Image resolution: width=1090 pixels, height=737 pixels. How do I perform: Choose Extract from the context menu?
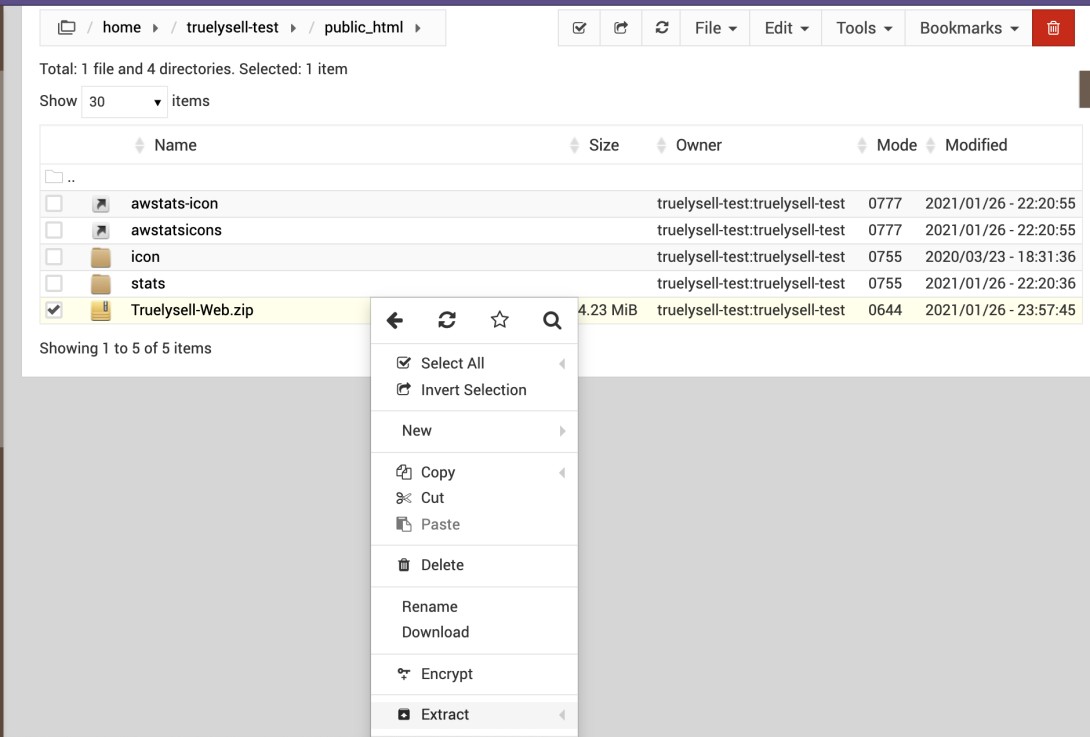coord(445,714)
